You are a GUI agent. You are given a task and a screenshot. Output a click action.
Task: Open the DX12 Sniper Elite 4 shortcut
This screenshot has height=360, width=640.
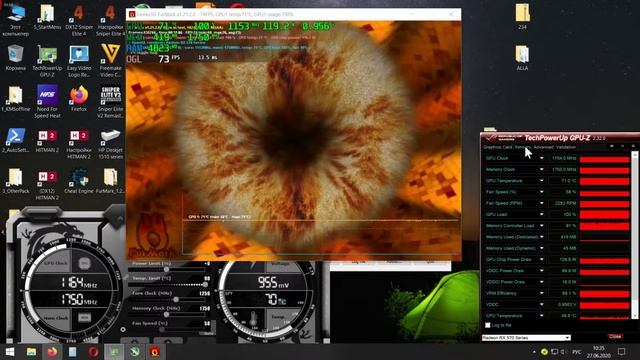pyautogui.click(x=79, y=20)
